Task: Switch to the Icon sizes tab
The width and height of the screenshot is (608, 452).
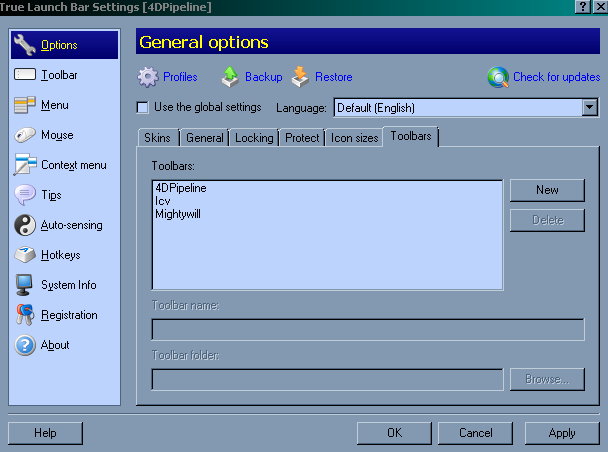Action: coord(354,138)
